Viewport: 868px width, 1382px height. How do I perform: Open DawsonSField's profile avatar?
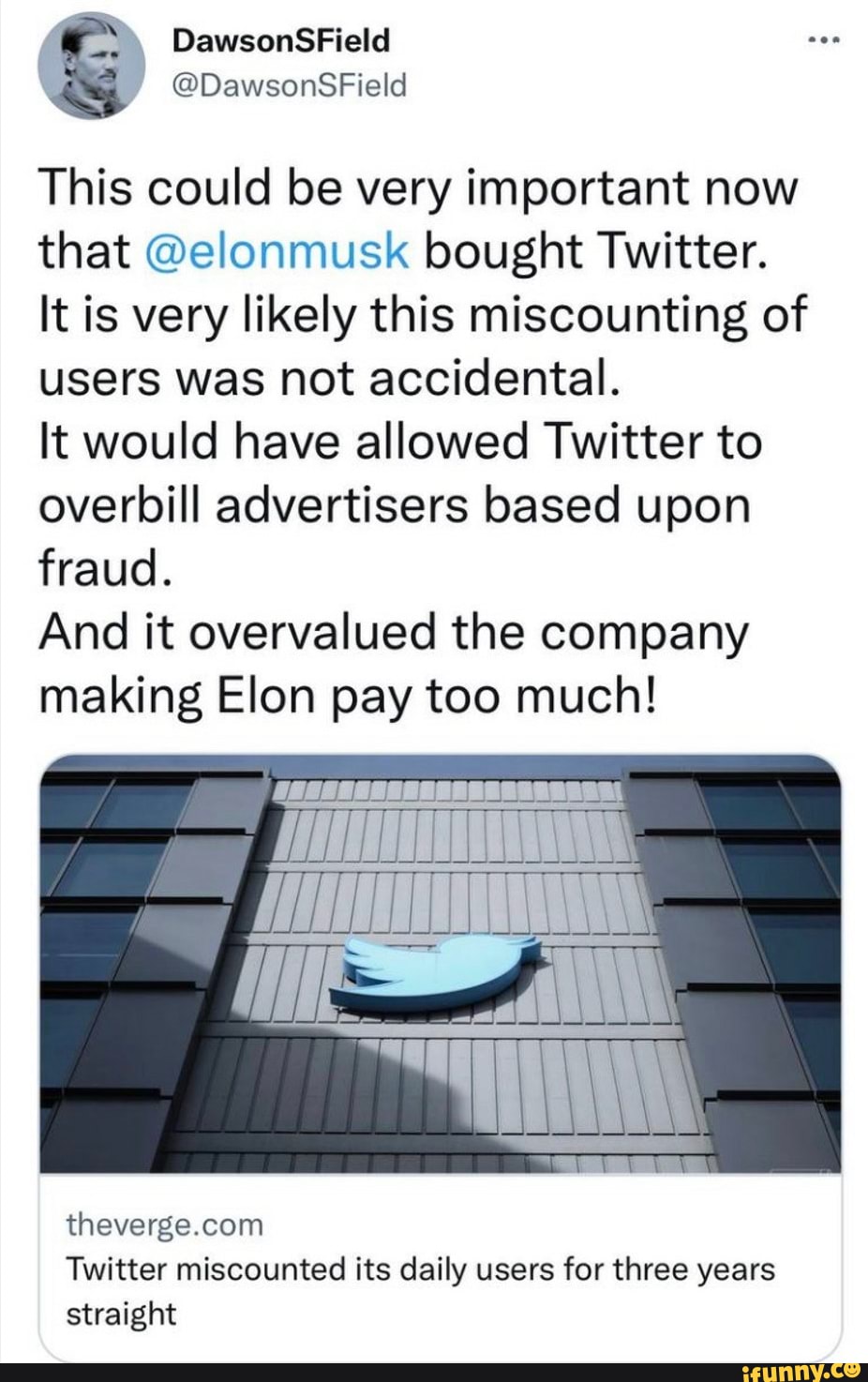pyautogui.click(x=92, y=65)
